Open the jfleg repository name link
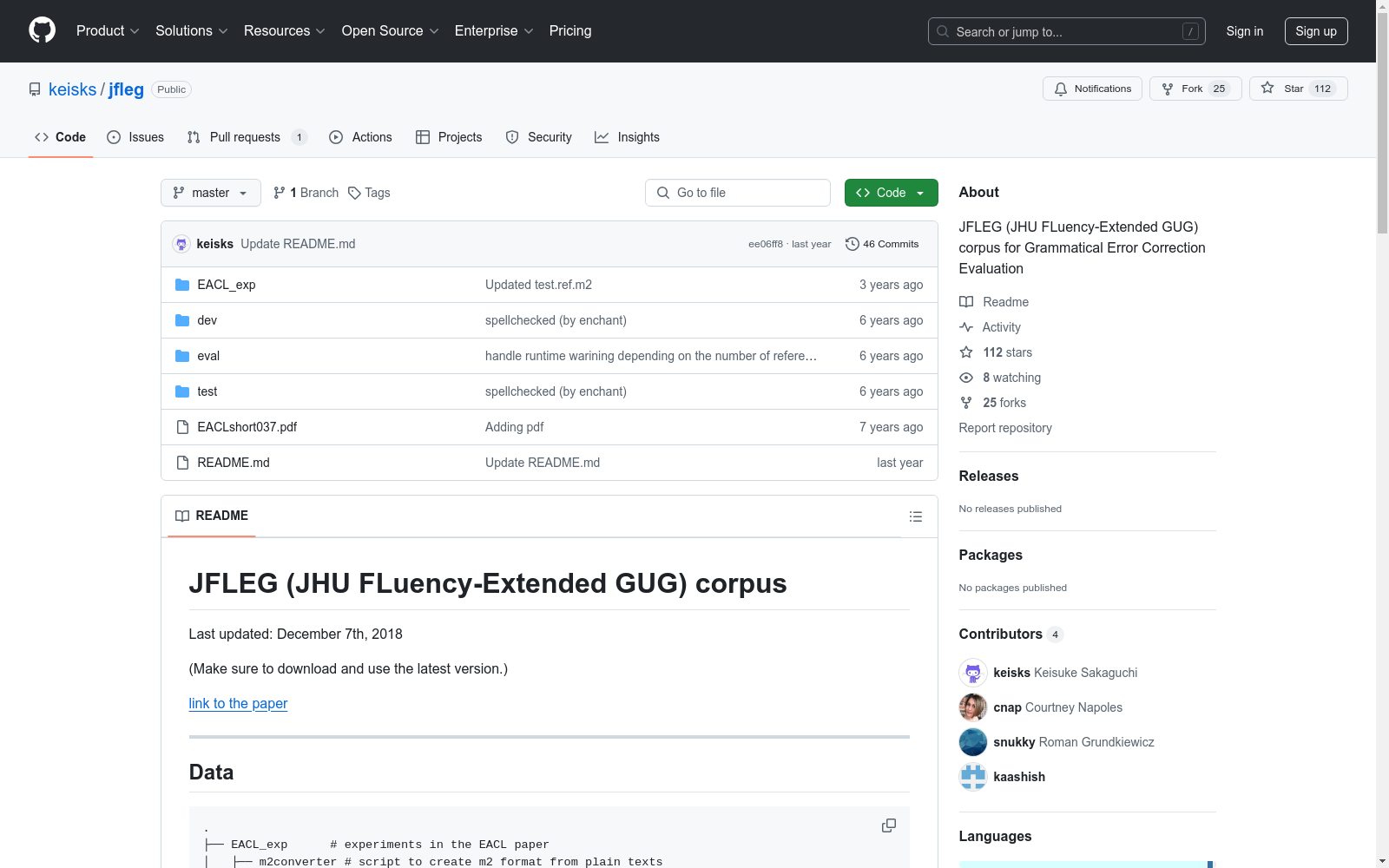The width and height of the screenshot is (1389, 868). 126,89
